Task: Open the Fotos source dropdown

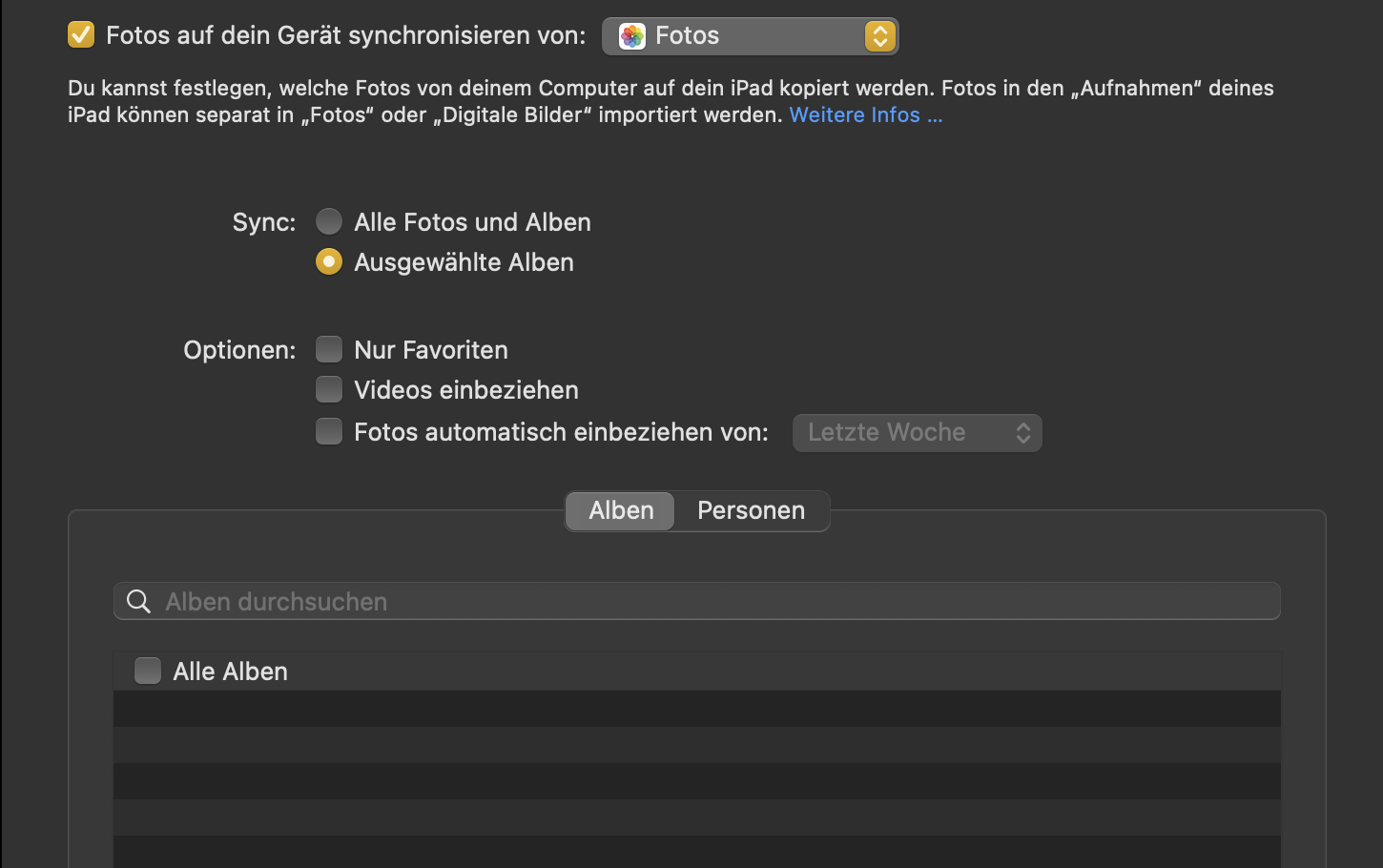Action: 750,36
